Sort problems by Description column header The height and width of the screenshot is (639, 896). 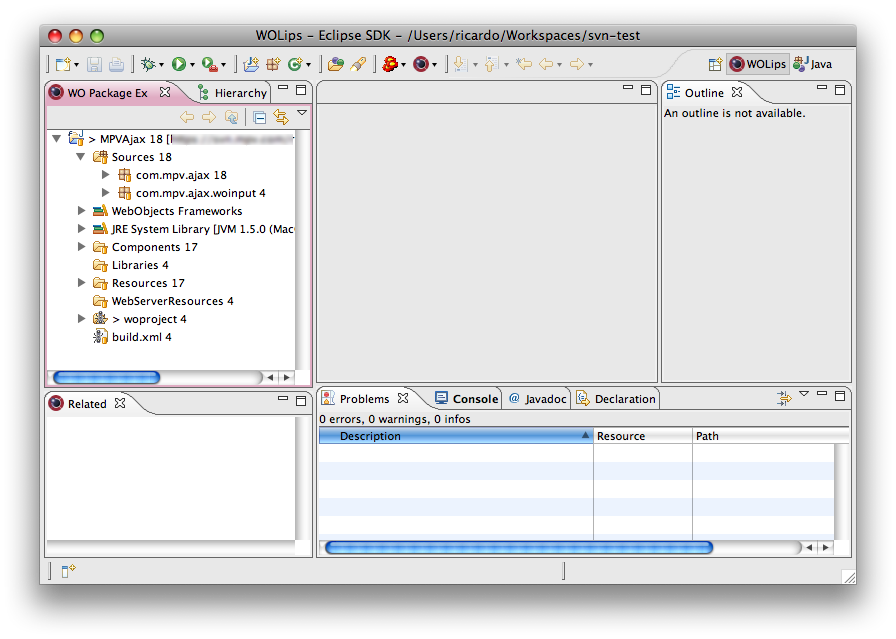tap(456, 436)
